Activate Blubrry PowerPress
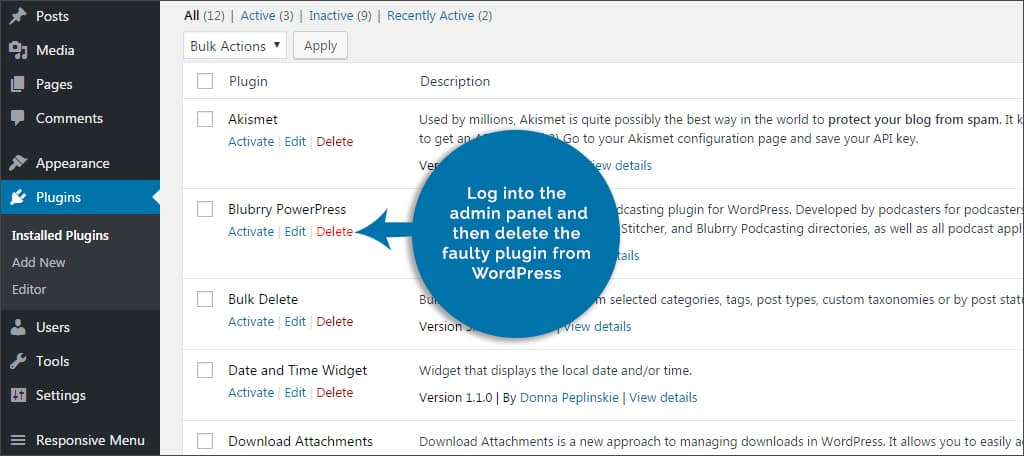The image size is (1024, 456). (x=251, y=232)
